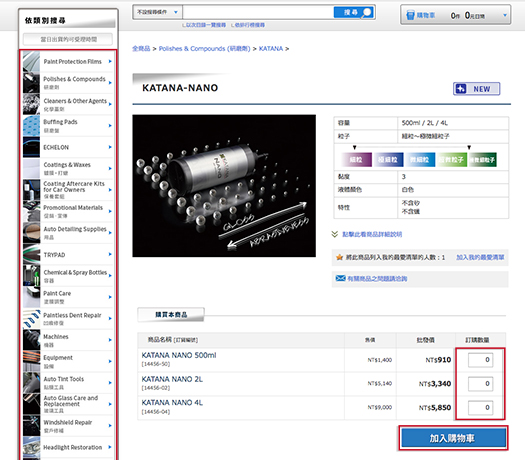The width and height of the screenshot is (525, 460).
Task: Click the button under the category search heading
Action: [68, 39]
